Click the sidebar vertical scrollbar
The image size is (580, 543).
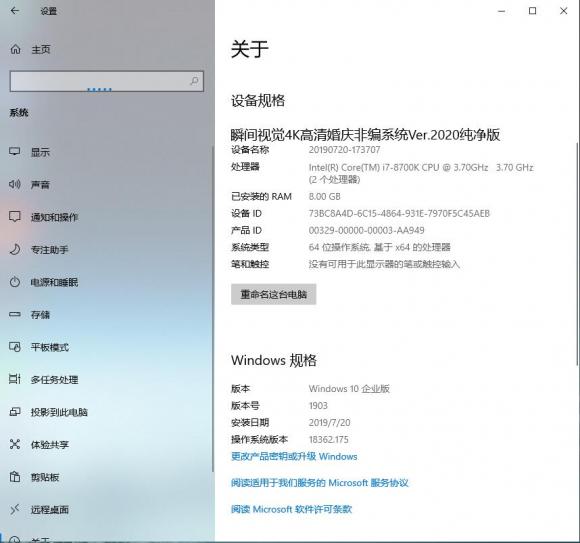coord(213,309)
